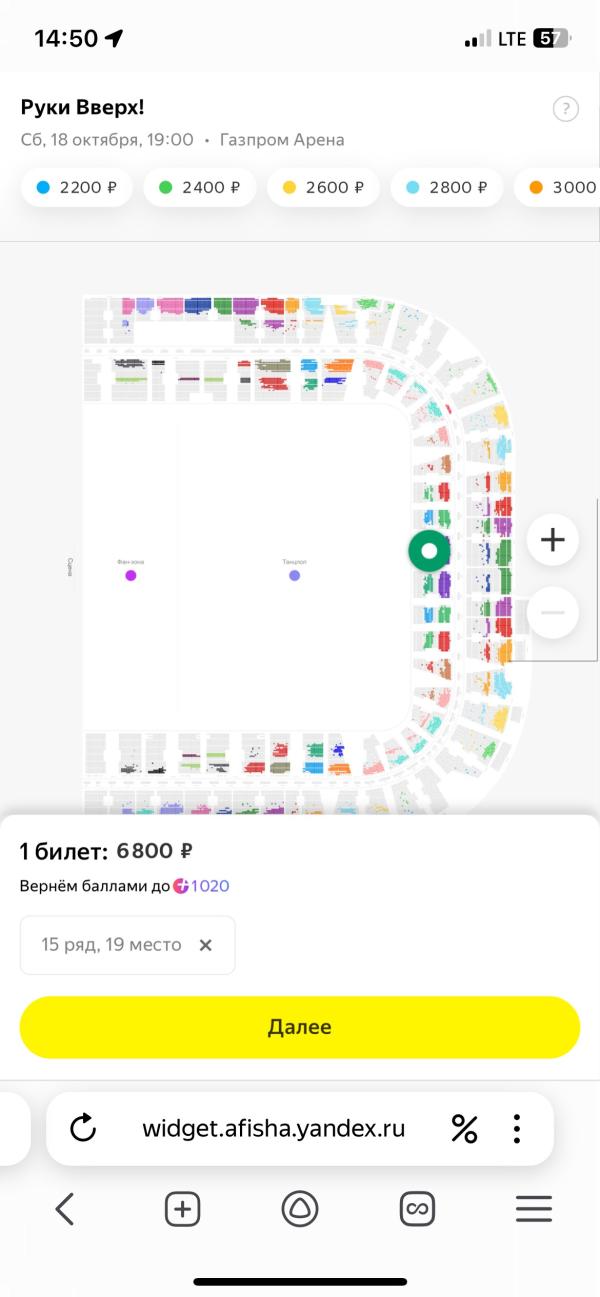The image size is (600, 1297).
Task: Filter seats by 2600 ₽ price
Action: [323, 187]
